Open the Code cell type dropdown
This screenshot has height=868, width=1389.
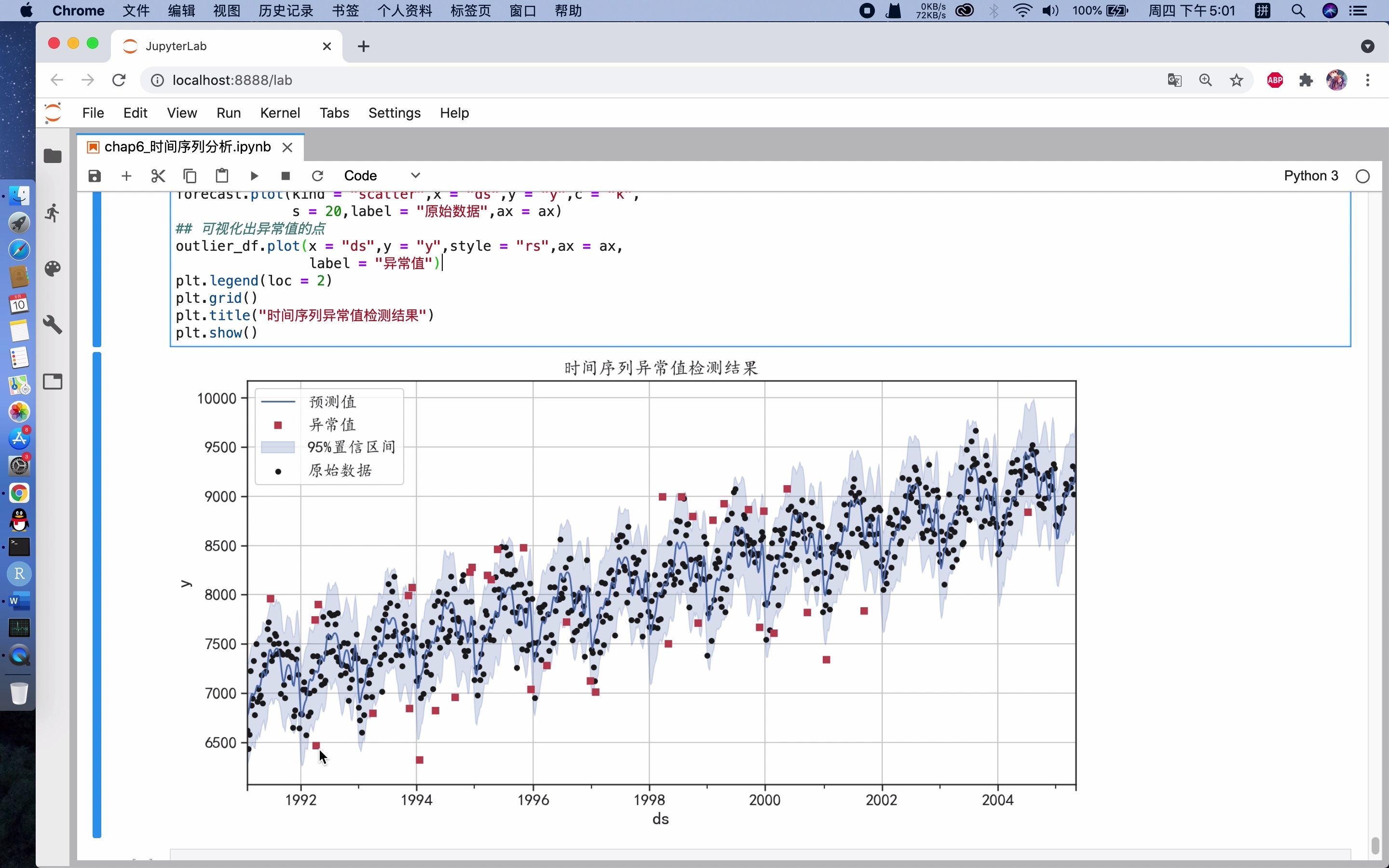coord(381,176)
